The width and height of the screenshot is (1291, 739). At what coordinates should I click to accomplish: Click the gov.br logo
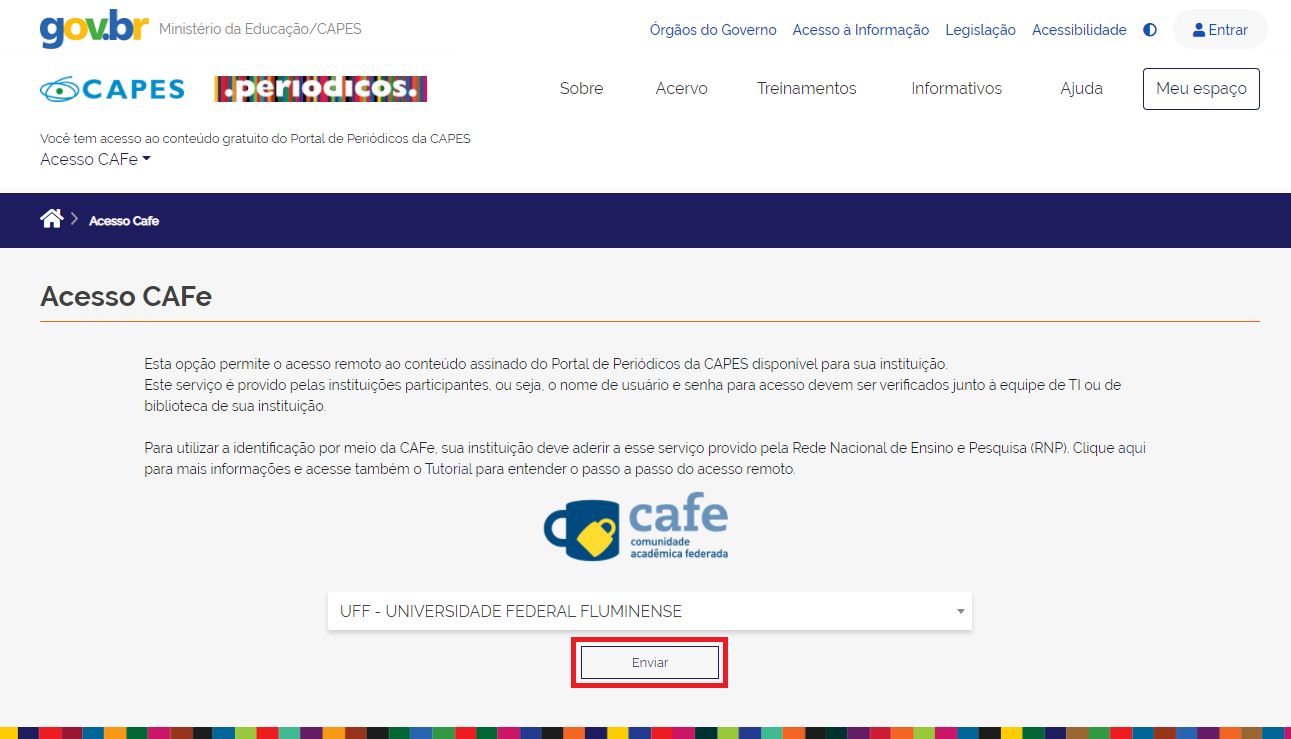pyautogui.click(x=93, y=28)
